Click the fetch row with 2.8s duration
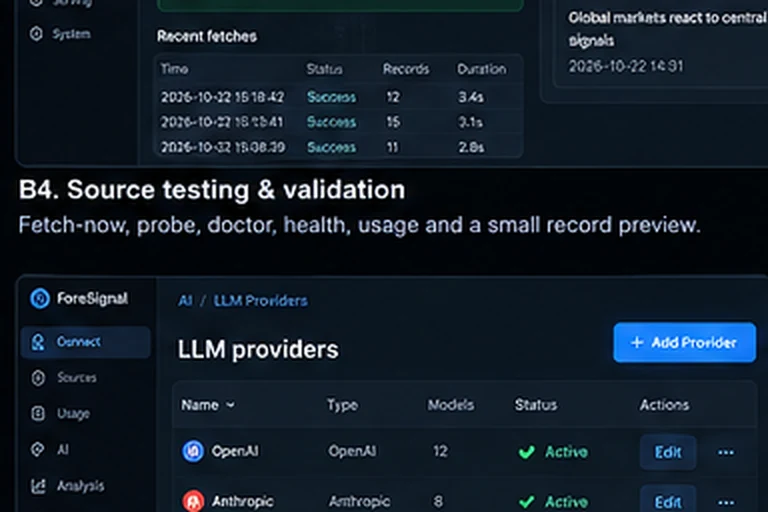This screenshot has height=512, width=768. pos(338,147)
